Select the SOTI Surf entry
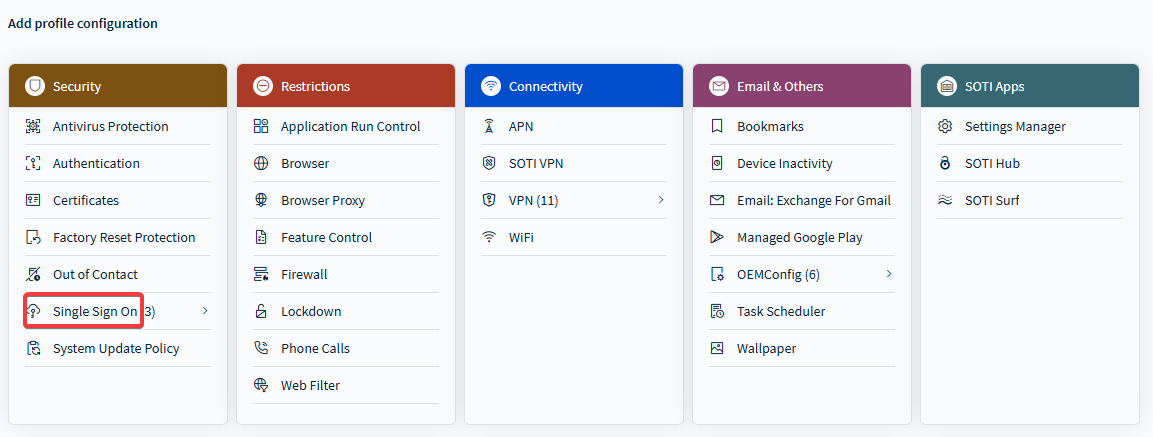 992,201
